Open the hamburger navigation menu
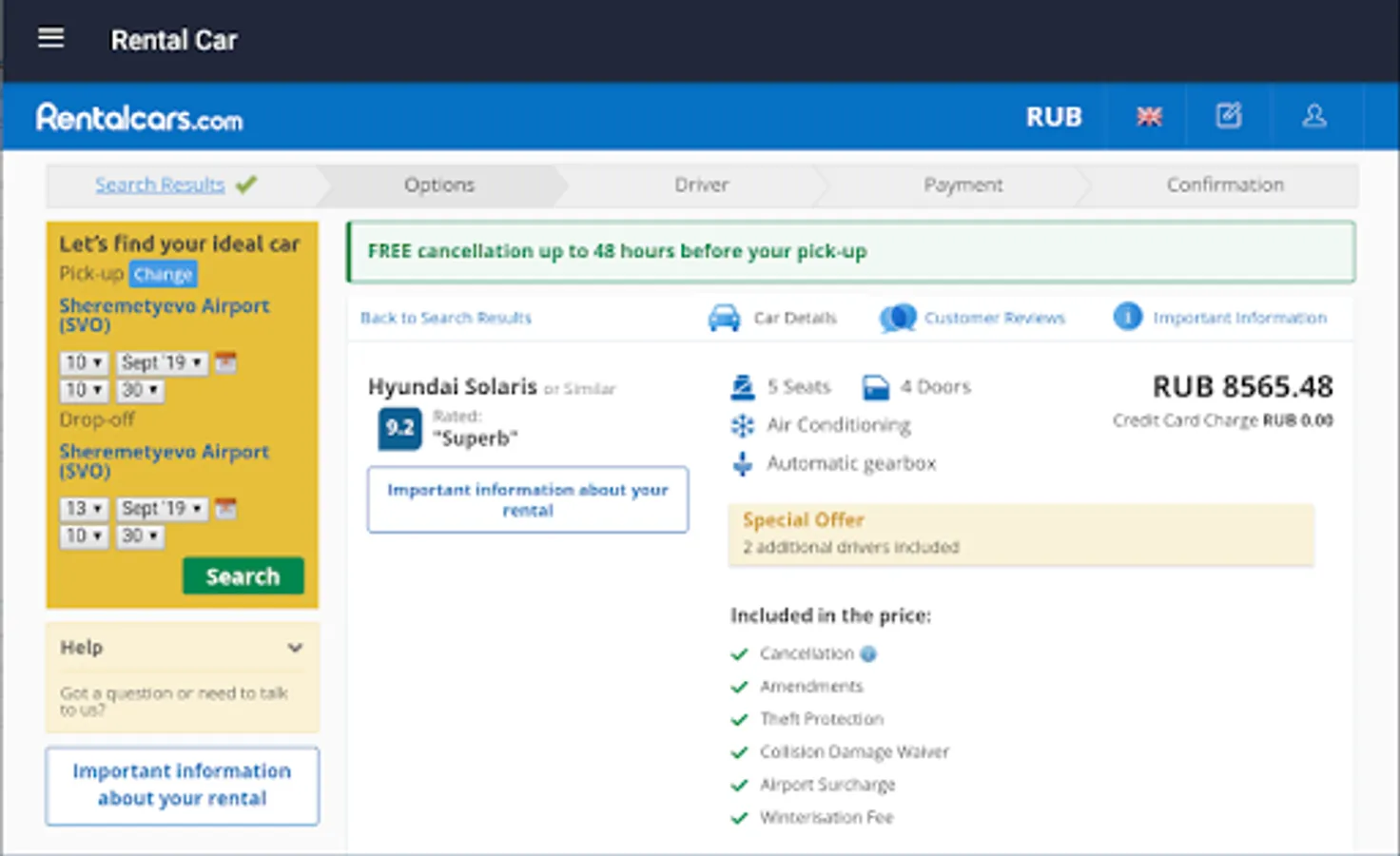Viewport: 1400px width, 856px height. tap(51, 38)
